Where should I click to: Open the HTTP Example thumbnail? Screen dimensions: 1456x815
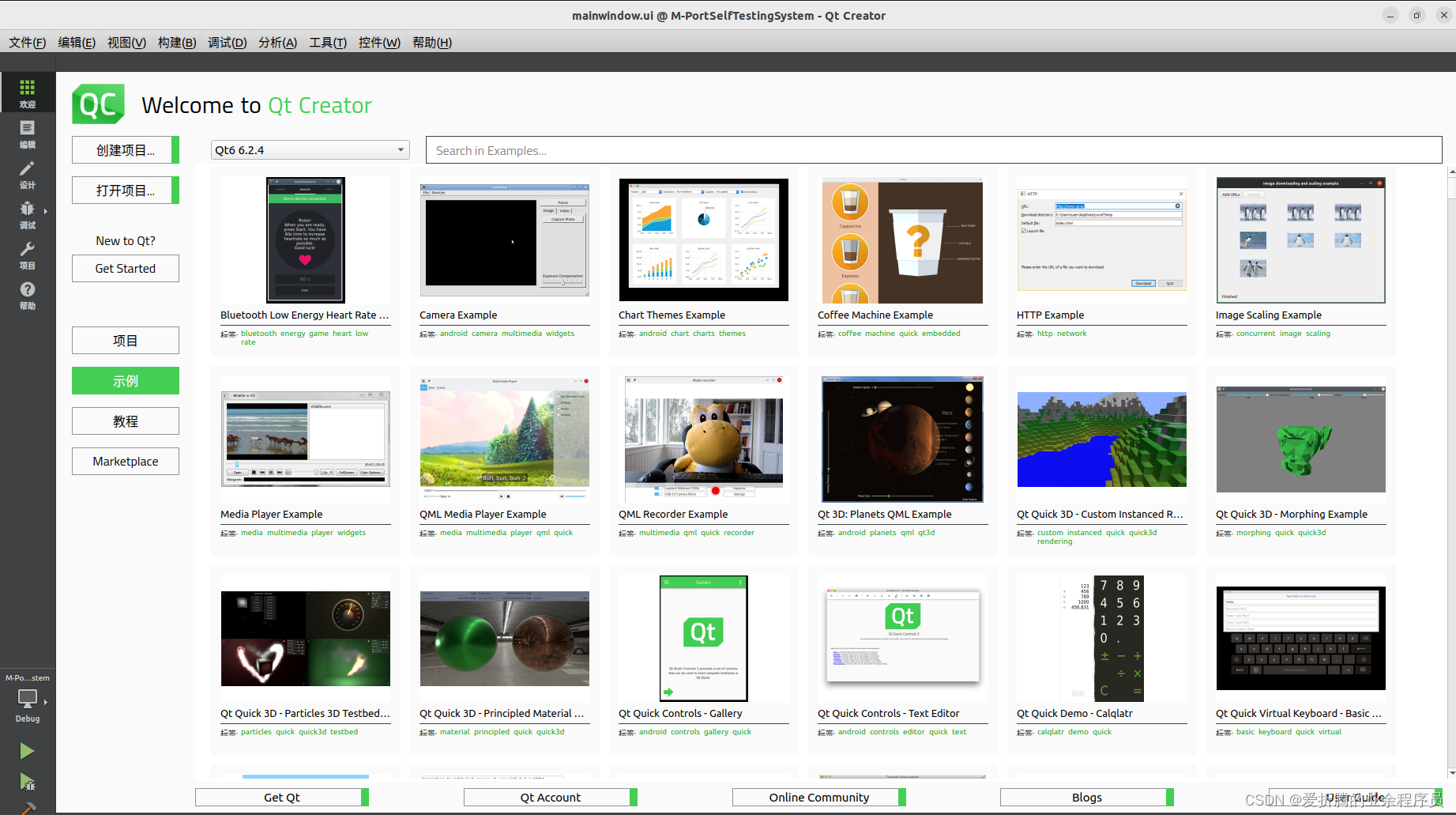(x=1102, y=240)
